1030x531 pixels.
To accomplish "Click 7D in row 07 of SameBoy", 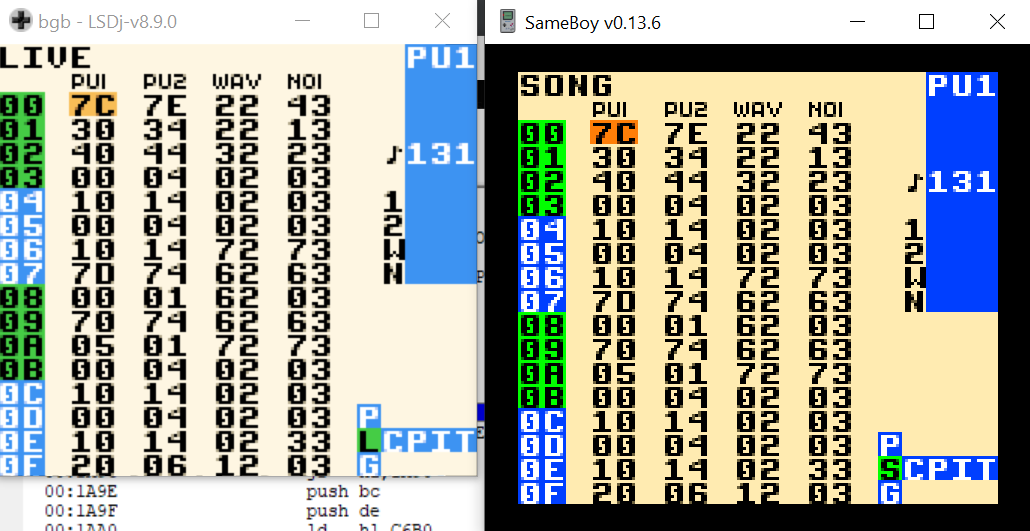I will [614, 301].
